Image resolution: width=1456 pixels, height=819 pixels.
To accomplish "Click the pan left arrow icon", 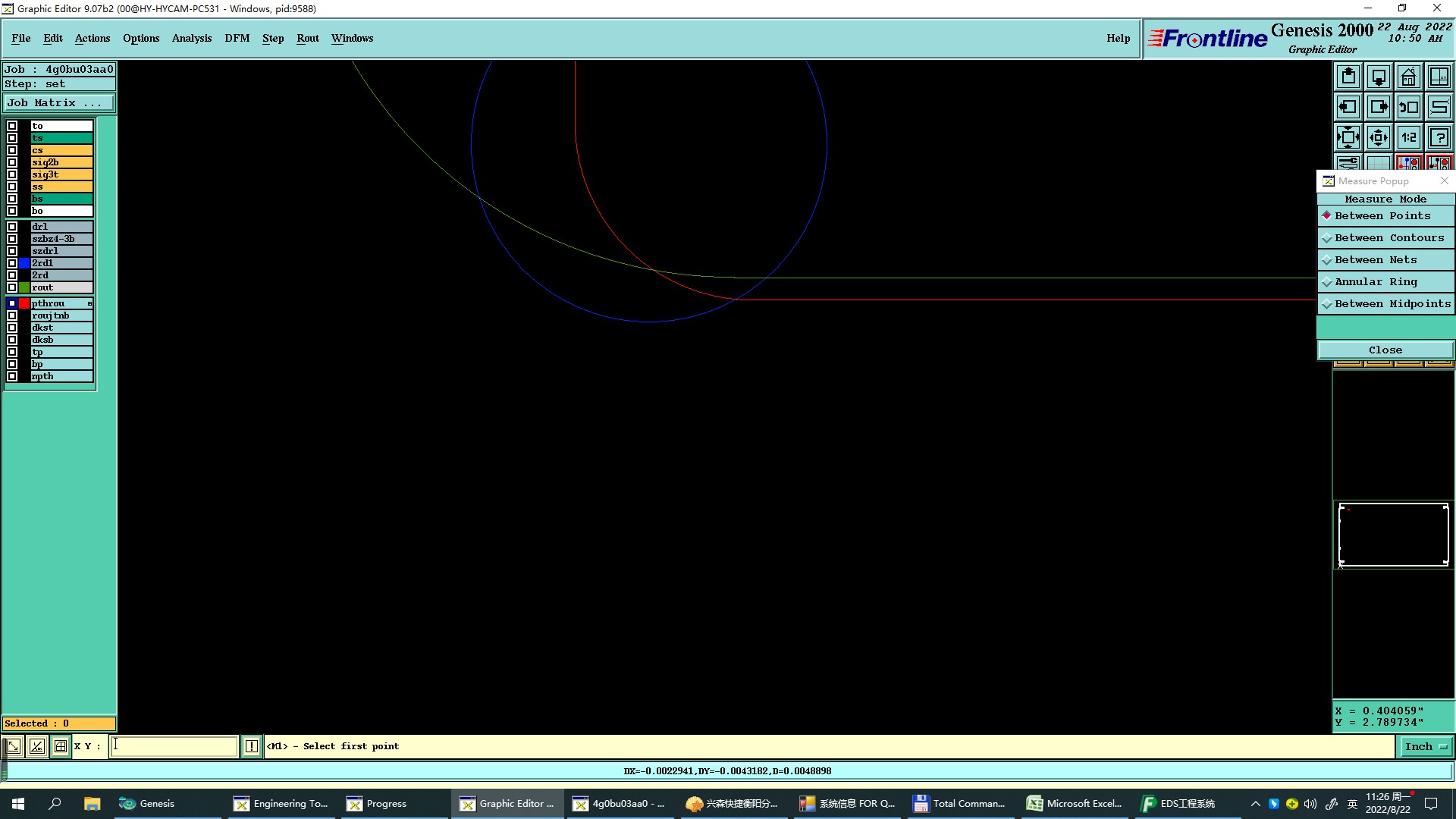I will point(1348,107).
